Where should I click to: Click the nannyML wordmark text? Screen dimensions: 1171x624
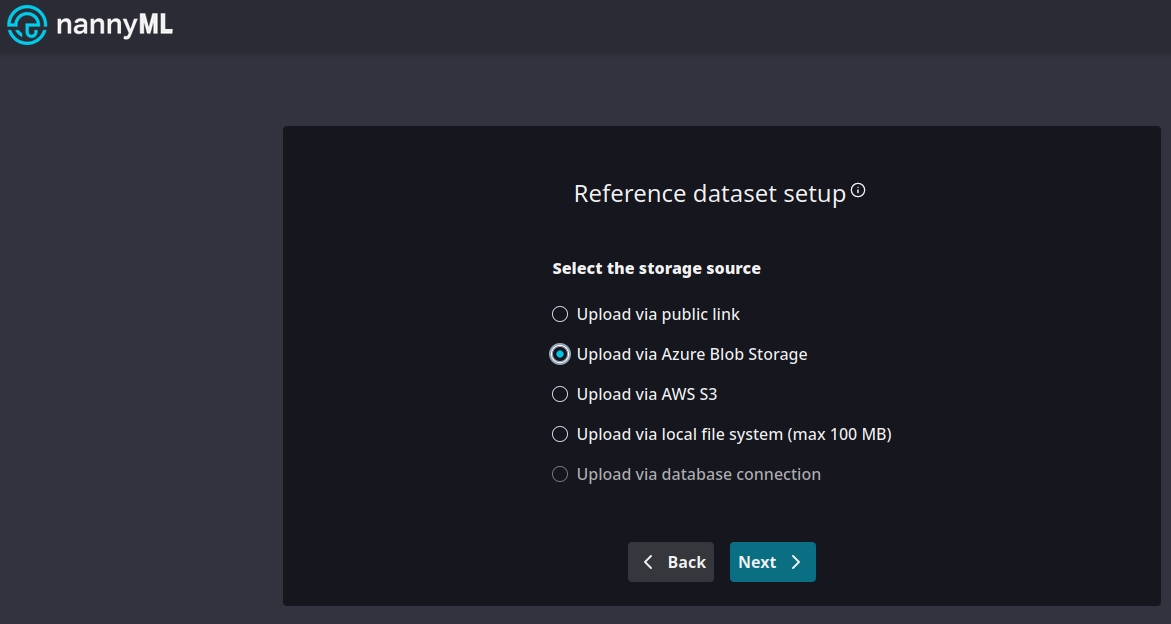click(115, 26)
